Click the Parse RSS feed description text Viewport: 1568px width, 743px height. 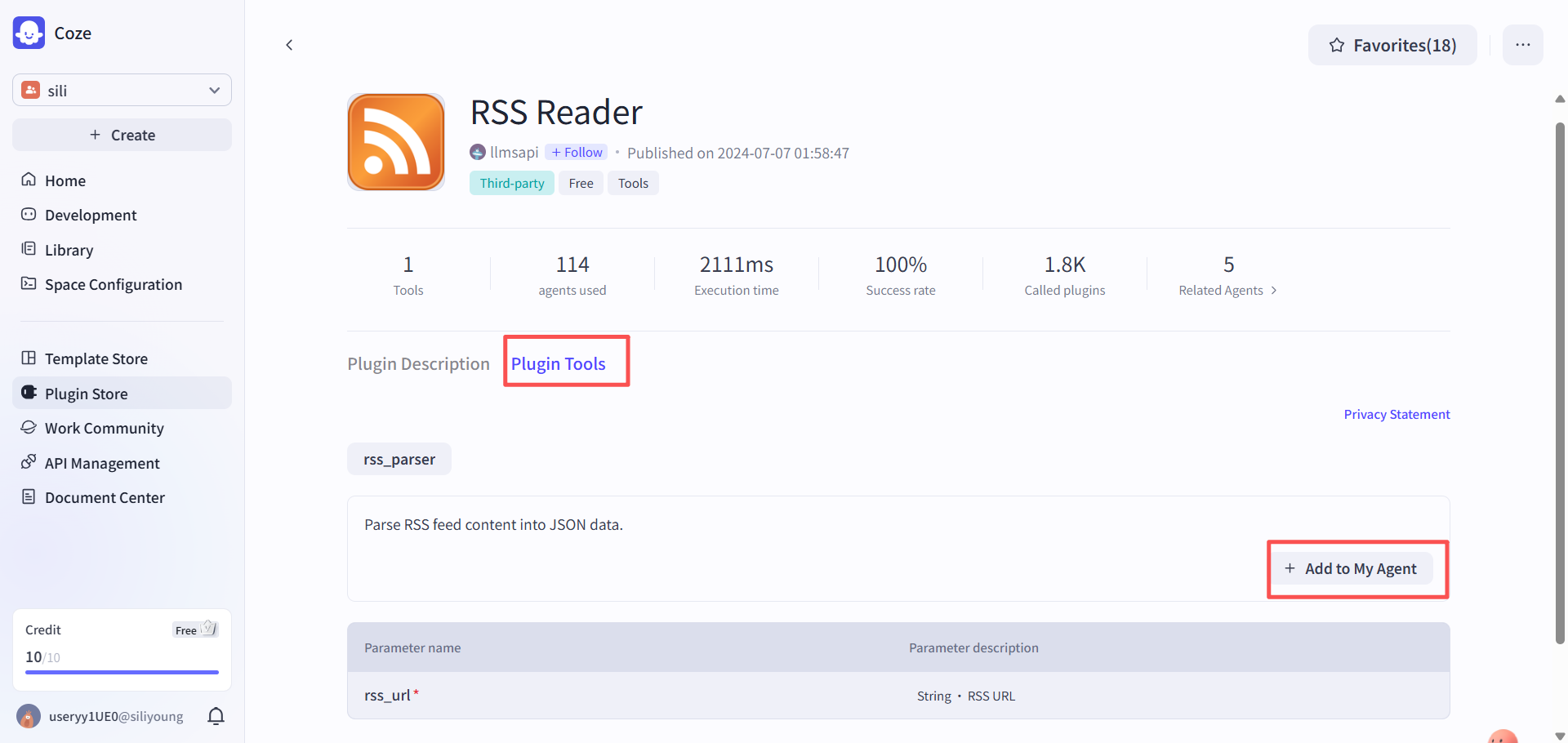493,524
